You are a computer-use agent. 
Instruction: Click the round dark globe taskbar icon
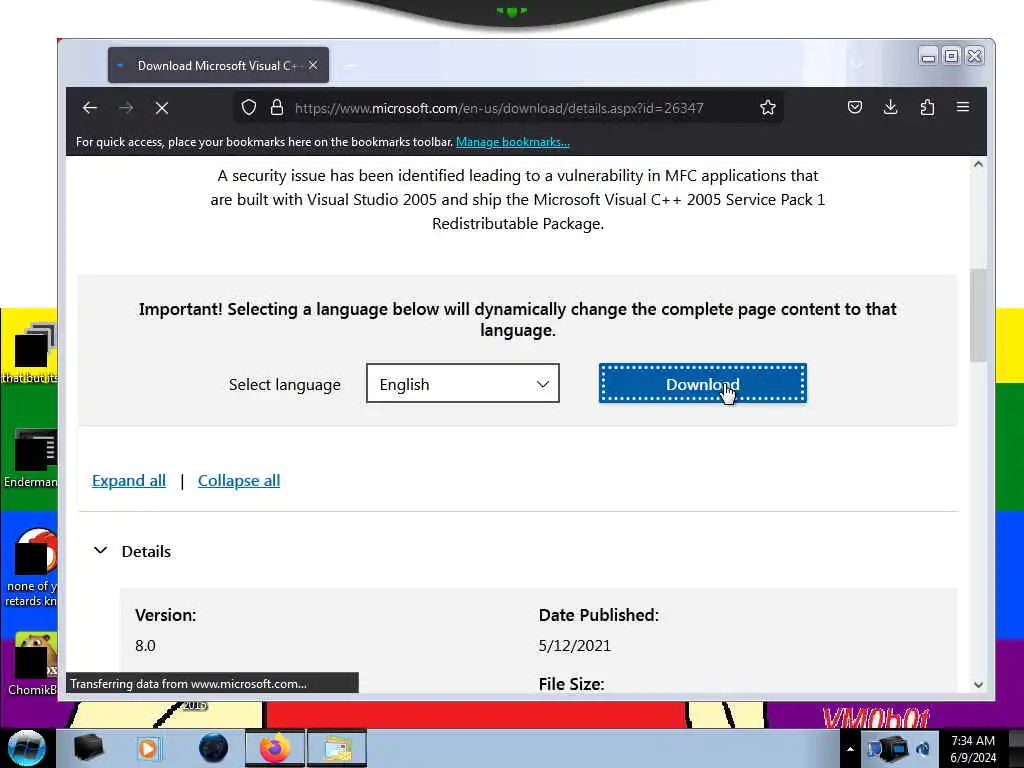214,748
